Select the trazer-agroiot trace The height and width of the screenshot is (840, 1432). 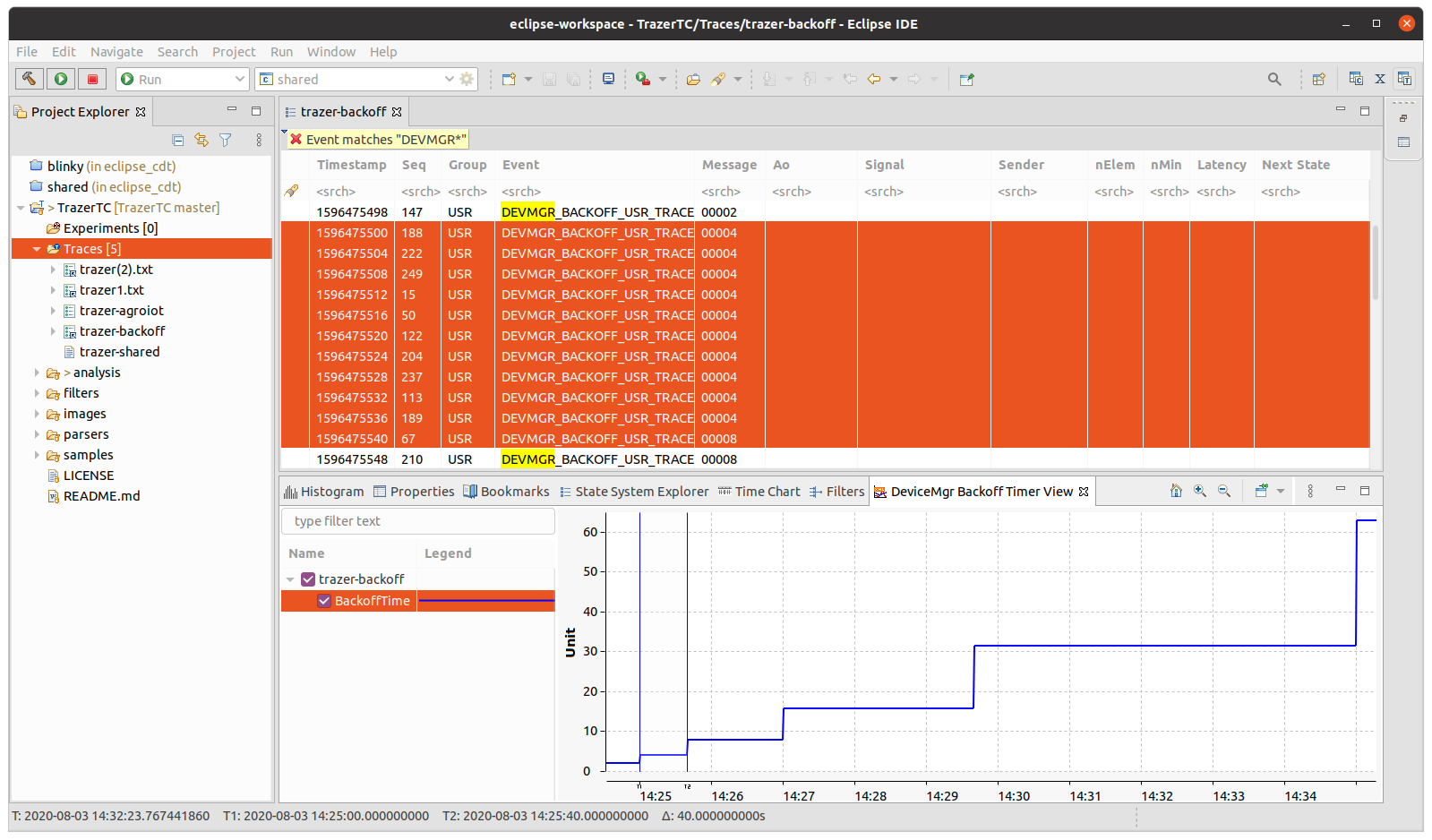pyautogui.click(x=122, y=311)
